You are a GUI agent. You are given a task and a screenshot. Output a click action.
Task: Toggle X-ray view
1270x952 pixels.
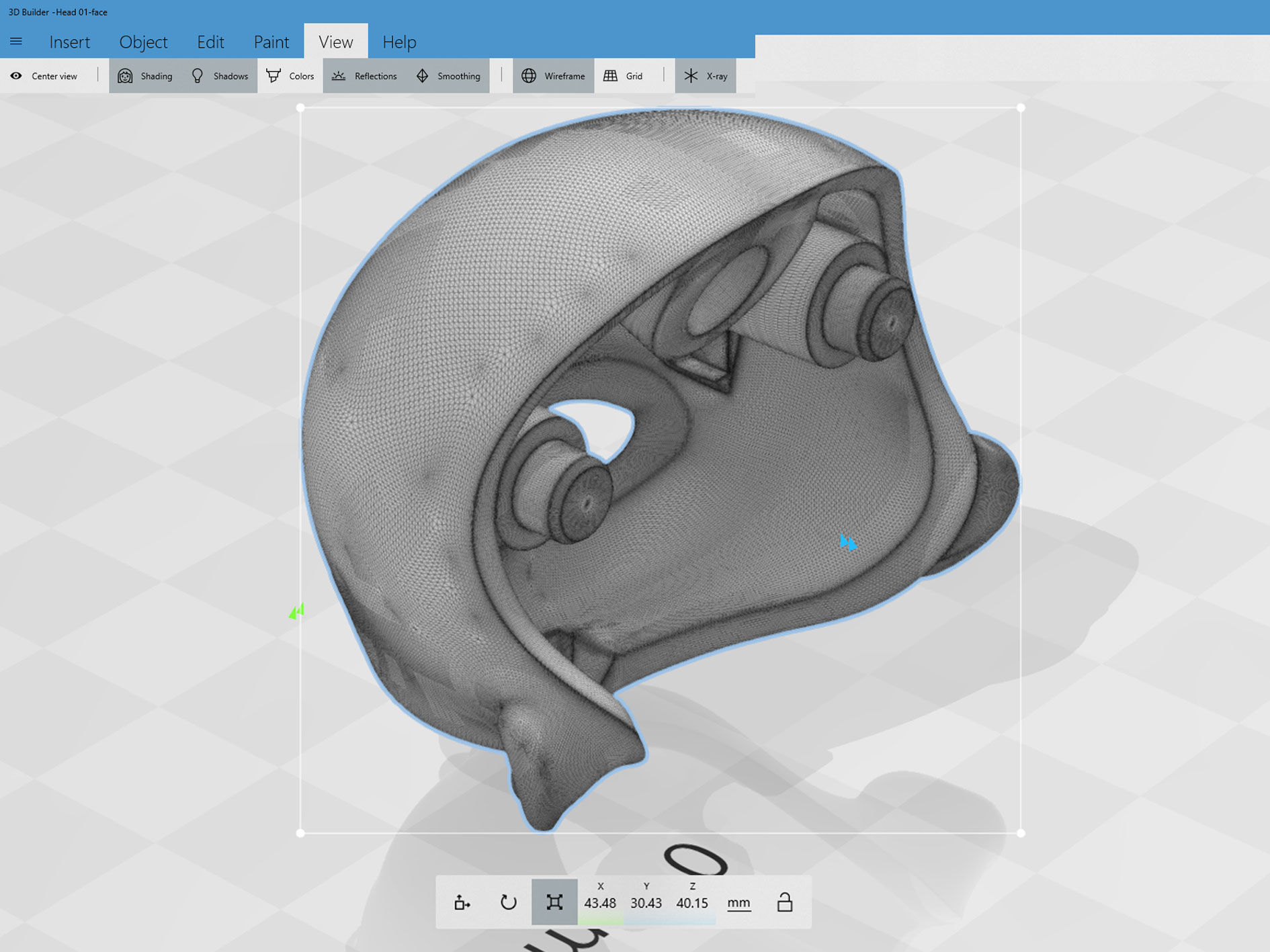click(706, 76)
